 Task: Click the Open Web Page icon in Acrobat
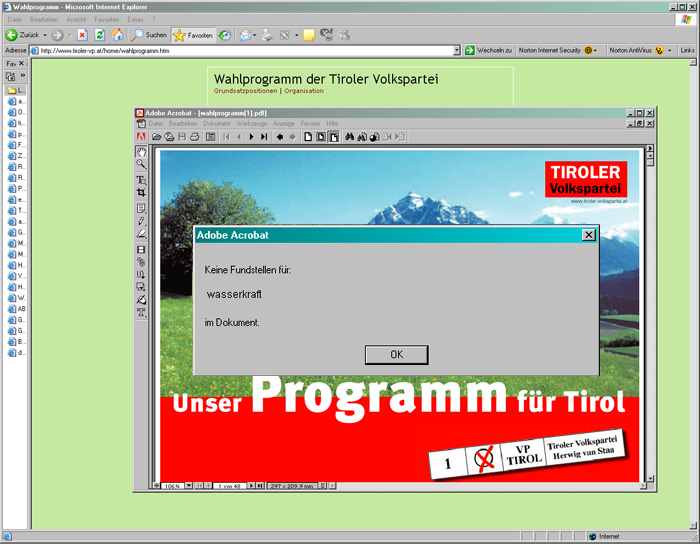[169, 137]
